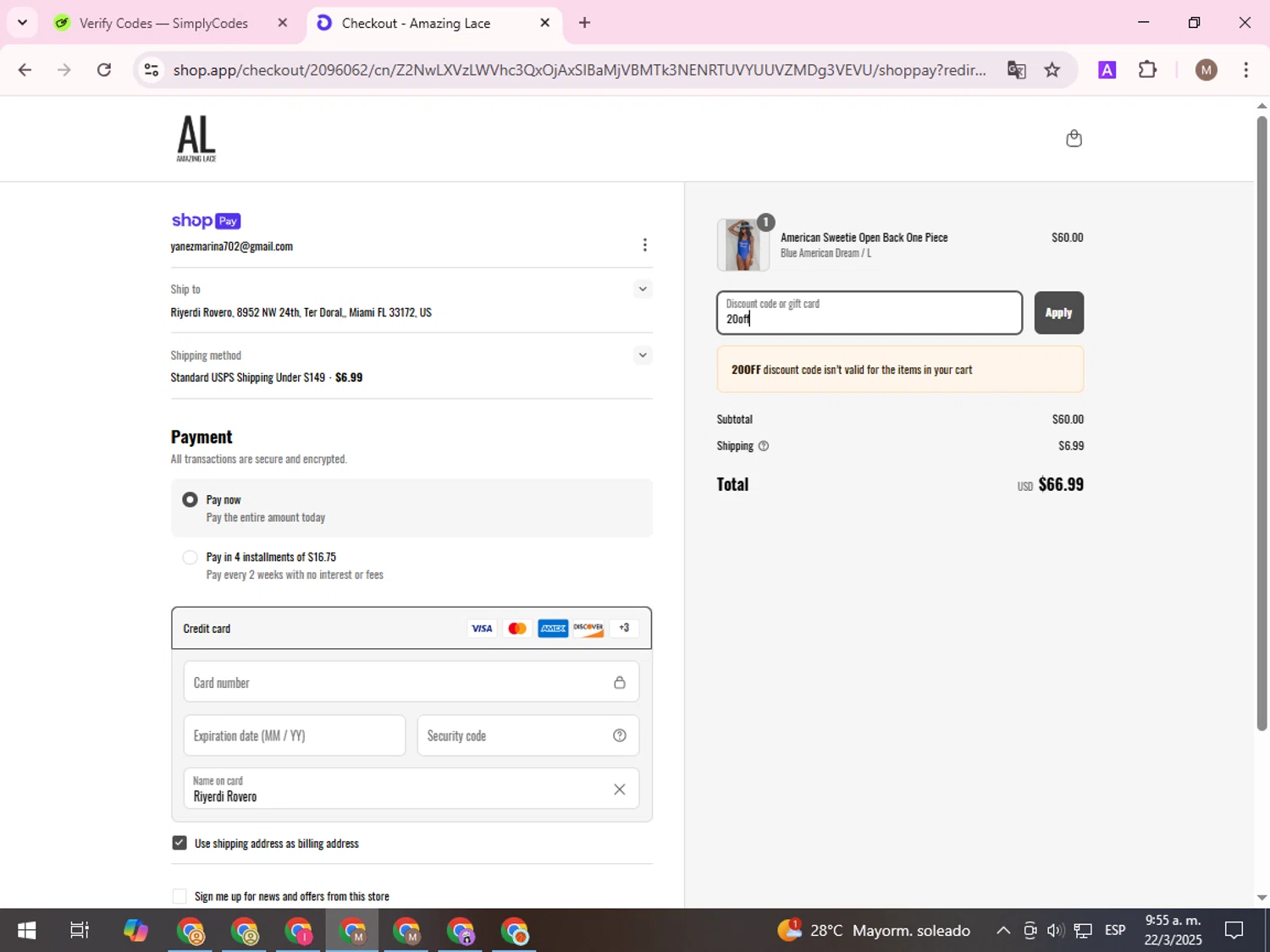
Task: Switch to Verify Codes — SimplyCodes tab
Action: [163, 23]
